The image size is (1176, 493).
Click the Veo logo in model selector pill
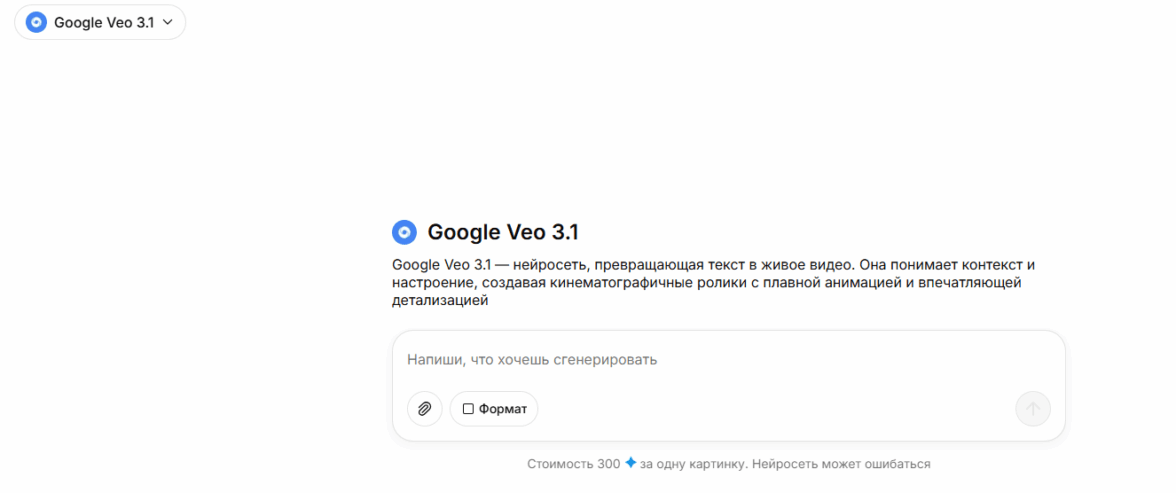pos(36,23)
